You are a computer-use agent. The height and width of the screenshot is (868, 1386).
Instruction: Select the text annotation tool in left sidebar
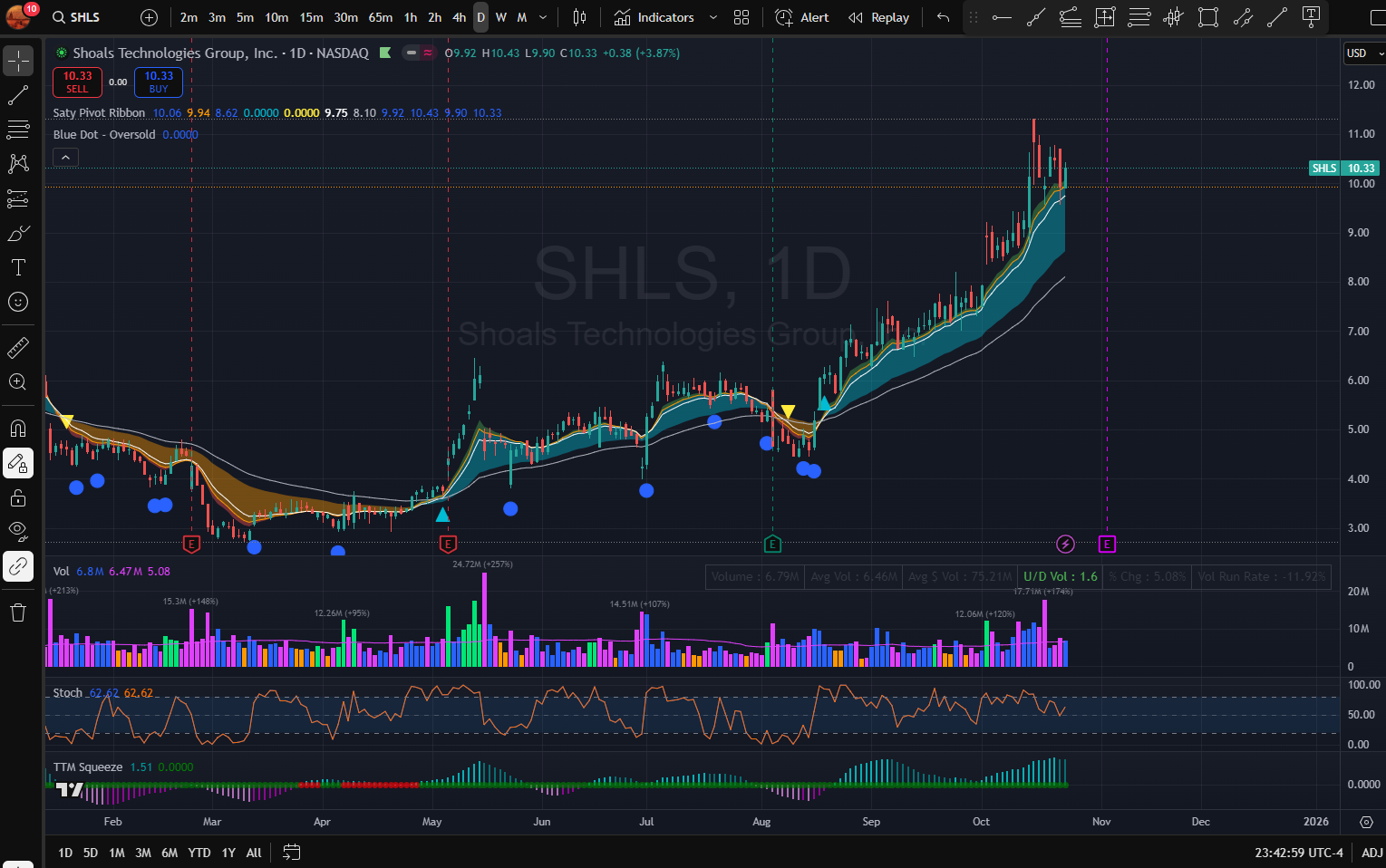(x=18, y=267)
